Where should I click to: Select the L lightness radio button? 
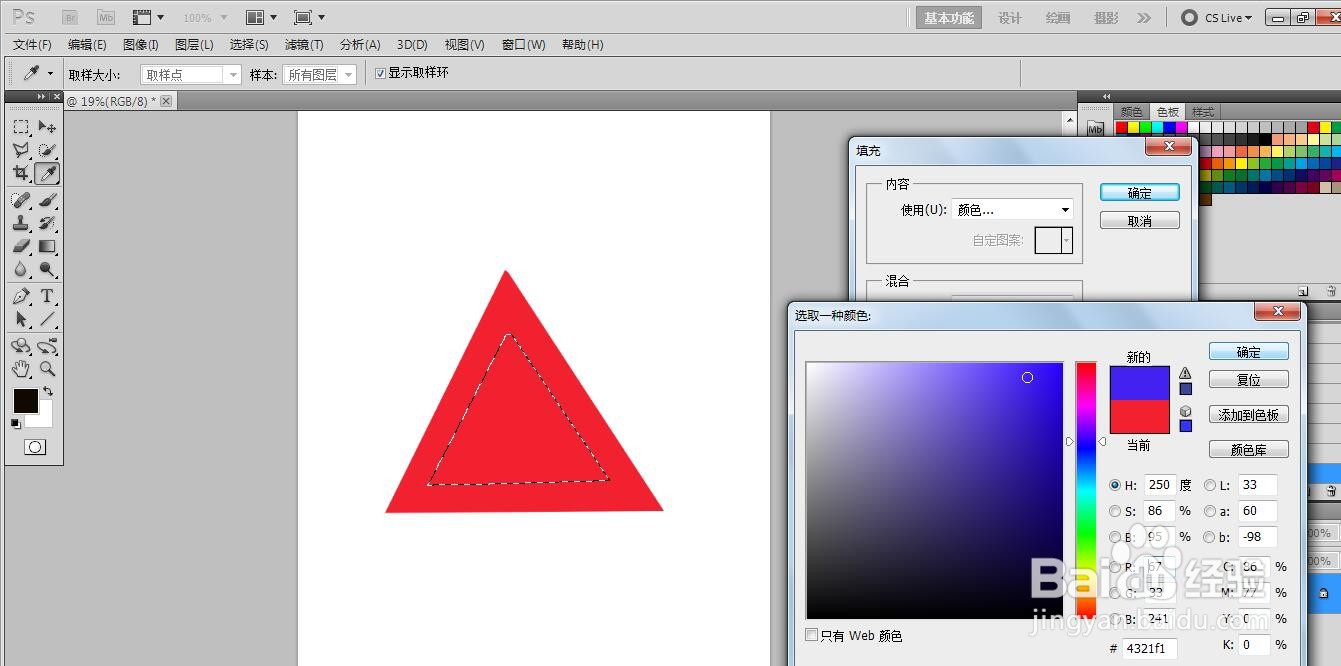[x=1210, y=485]
